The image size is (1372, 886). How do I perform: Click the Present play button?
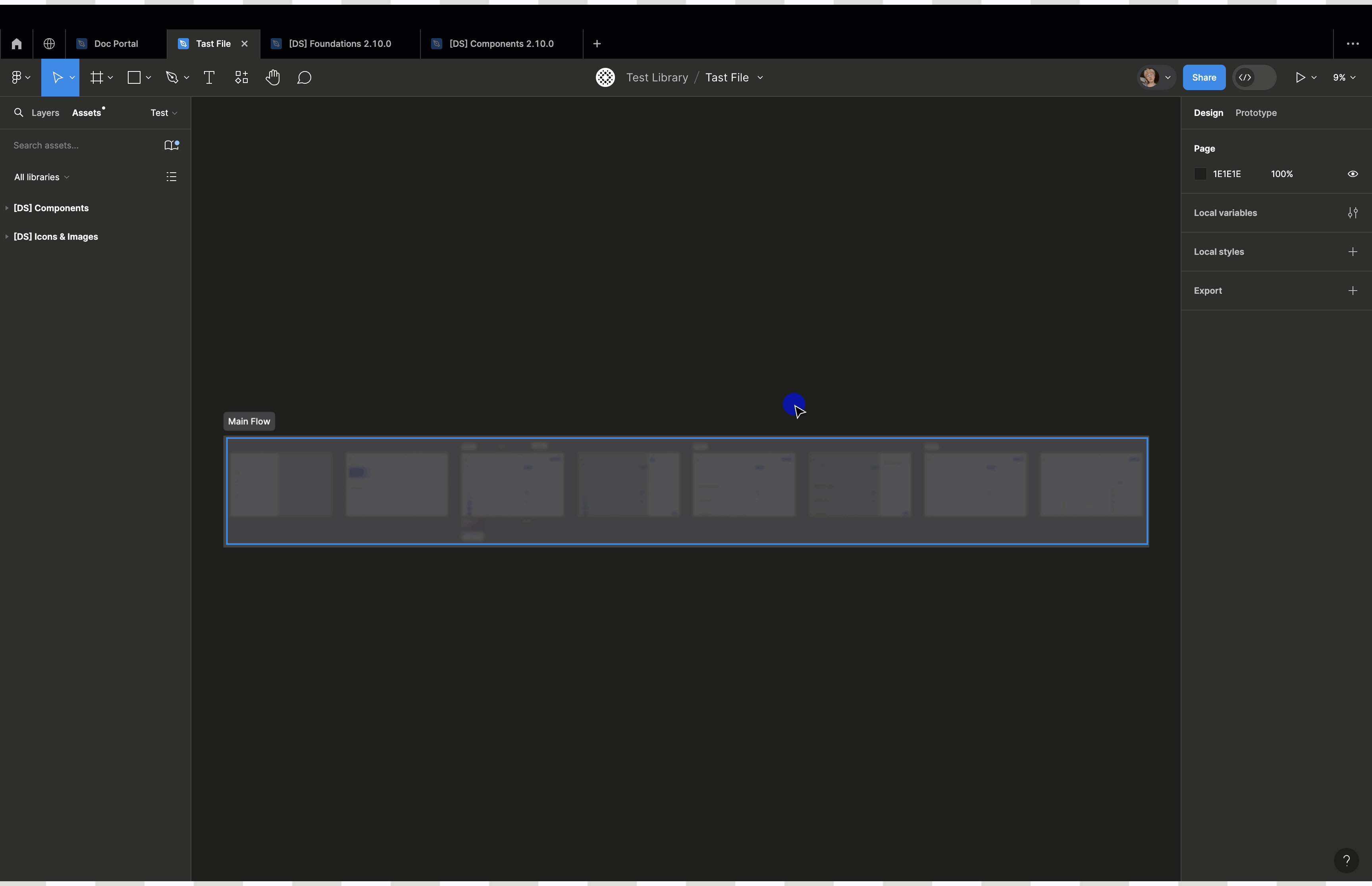pyautogui.click(x=1299, y=78)
